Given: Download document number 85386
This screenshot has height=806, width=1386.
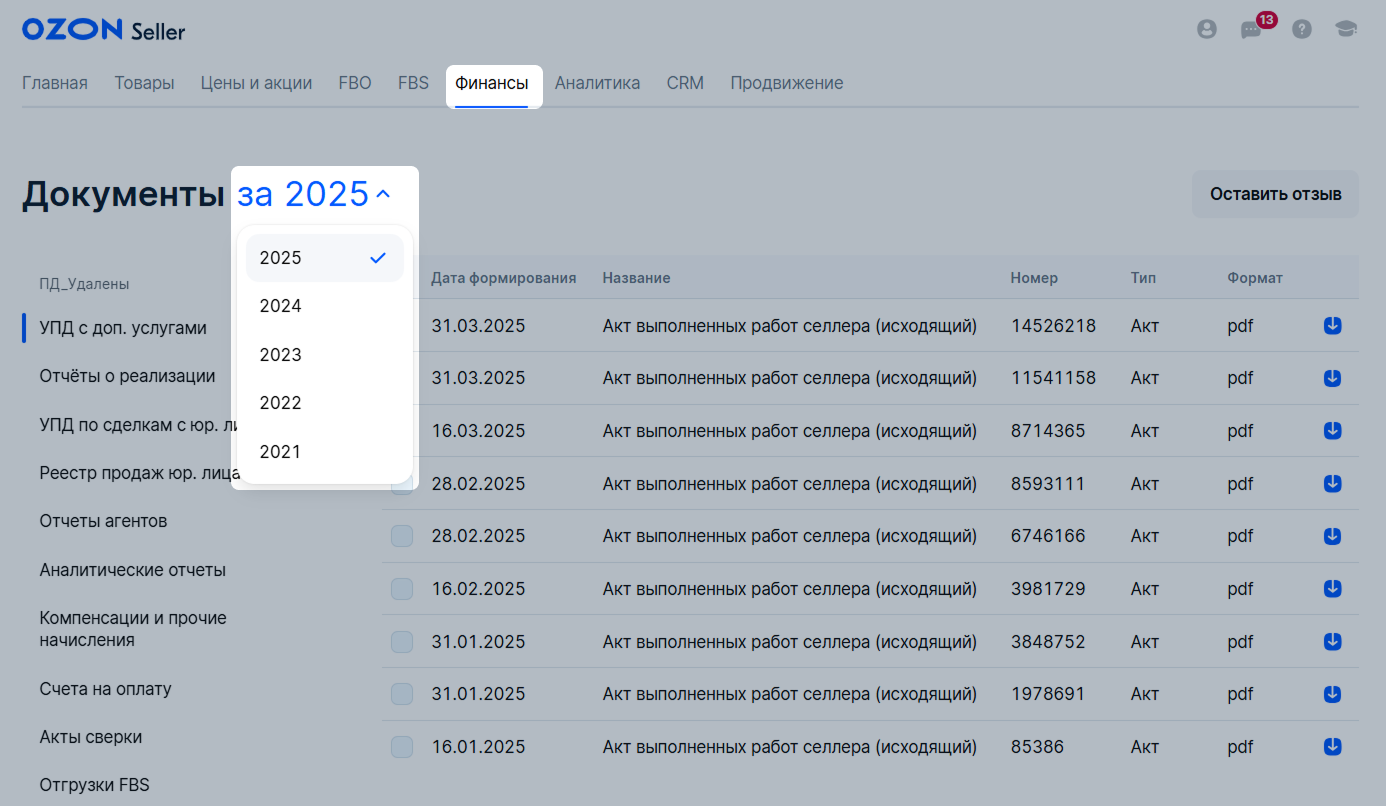Looking at the screenshot, I should tap(1332, 746).
